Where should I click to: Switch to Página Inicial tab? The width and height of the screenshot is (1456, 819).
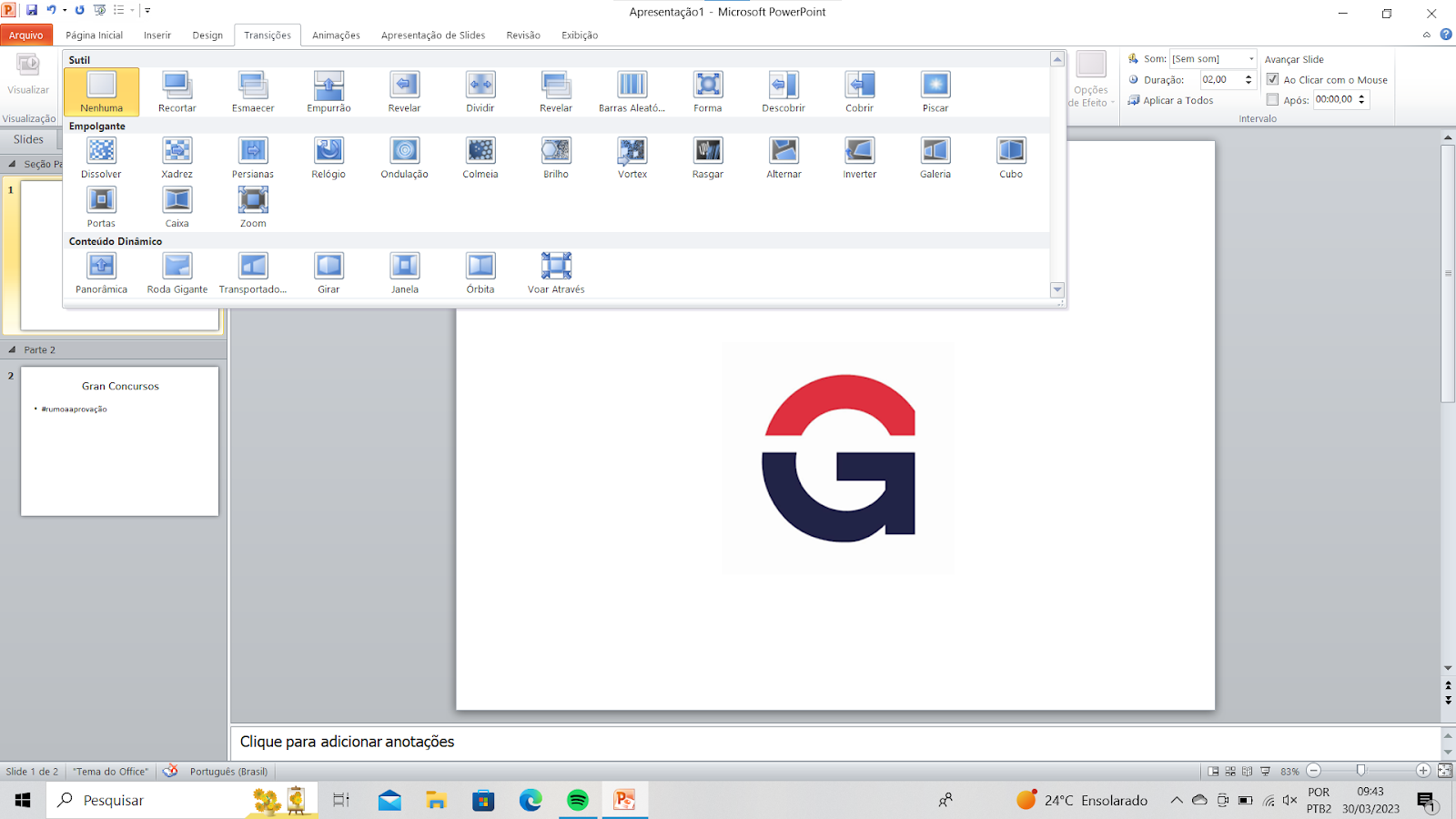(94, 35)
